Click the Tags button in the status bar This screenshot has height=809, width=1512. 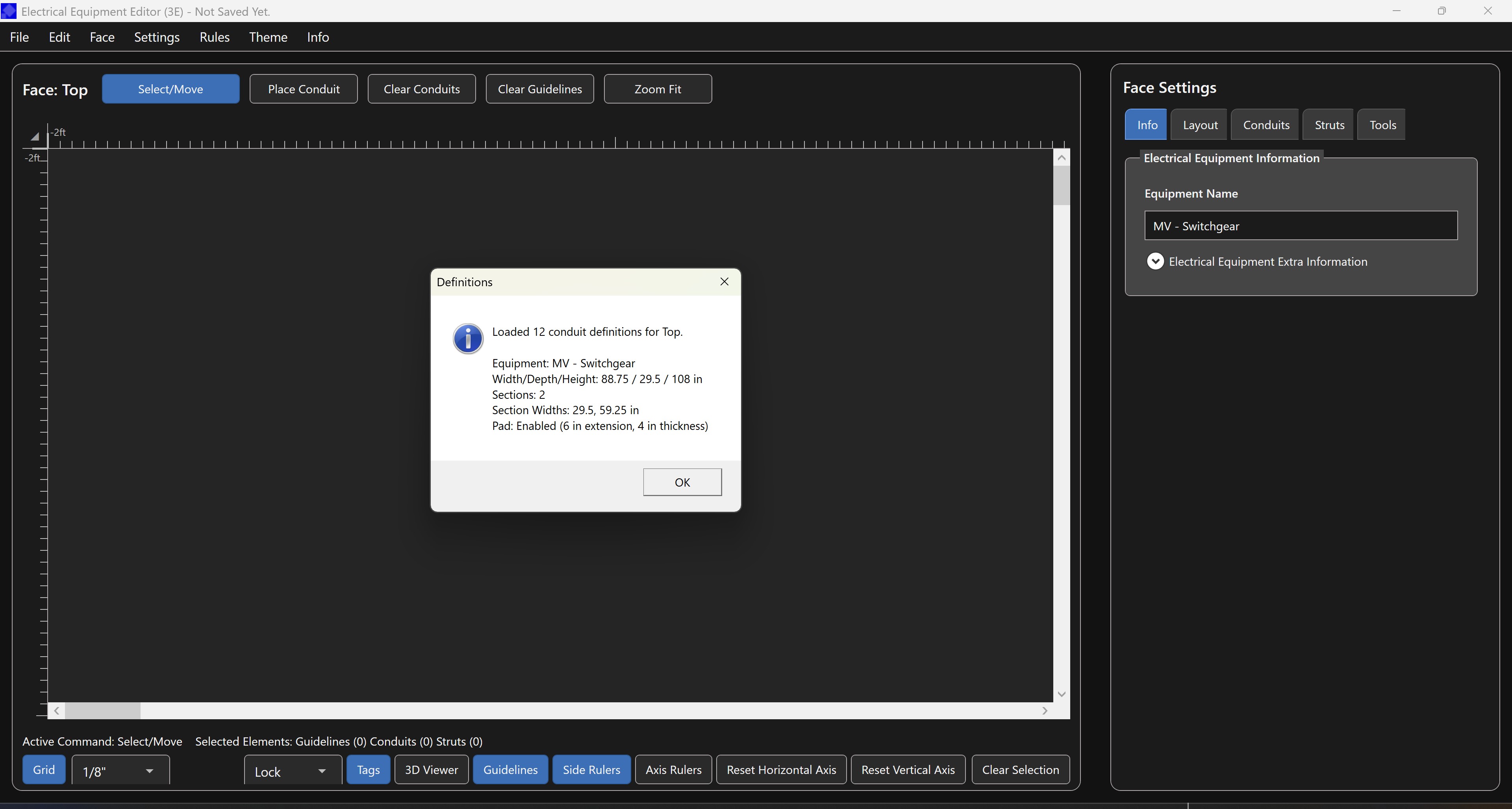[x=368, y=769]
